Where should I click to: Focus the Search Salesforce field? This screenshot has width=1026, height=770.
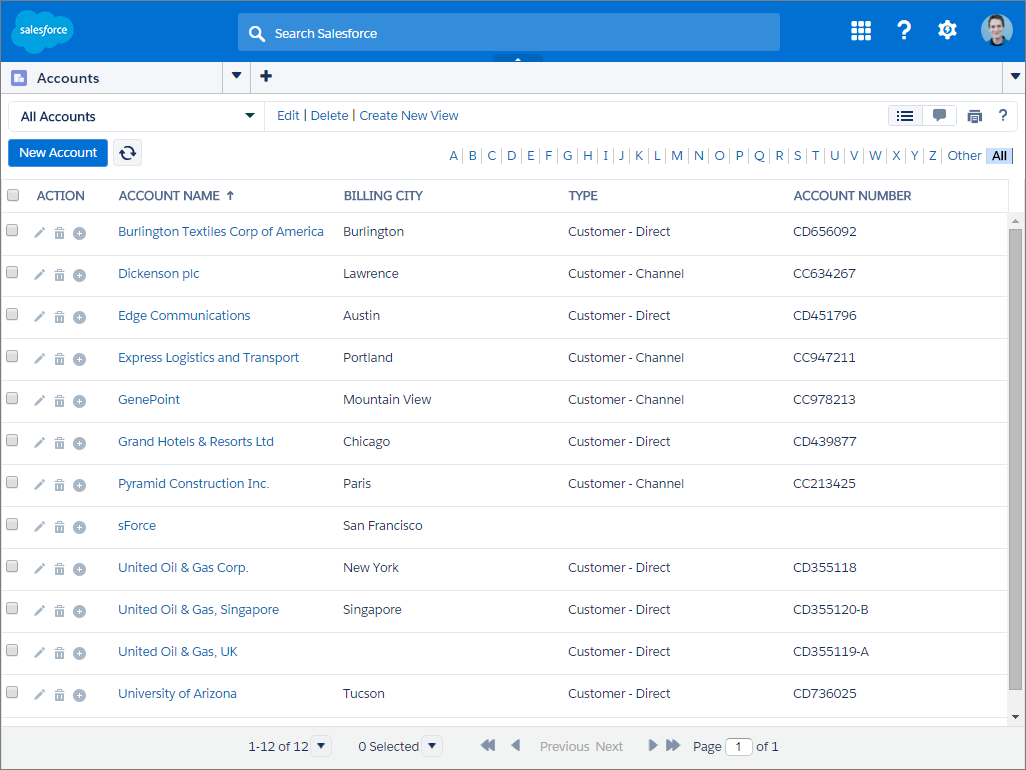(509, 33)
